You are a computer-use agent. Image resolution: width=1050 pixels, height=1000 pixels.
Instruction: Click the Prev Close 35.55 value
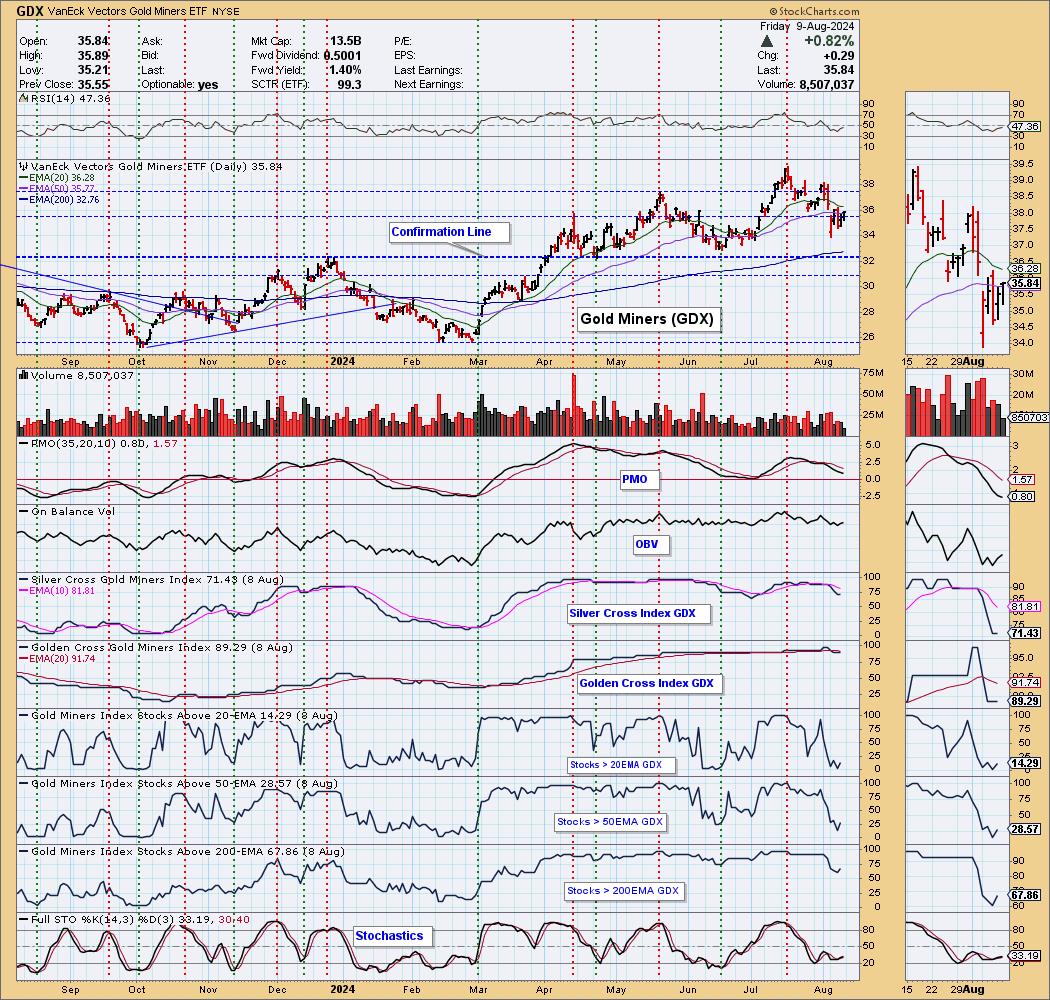(93, 84)
